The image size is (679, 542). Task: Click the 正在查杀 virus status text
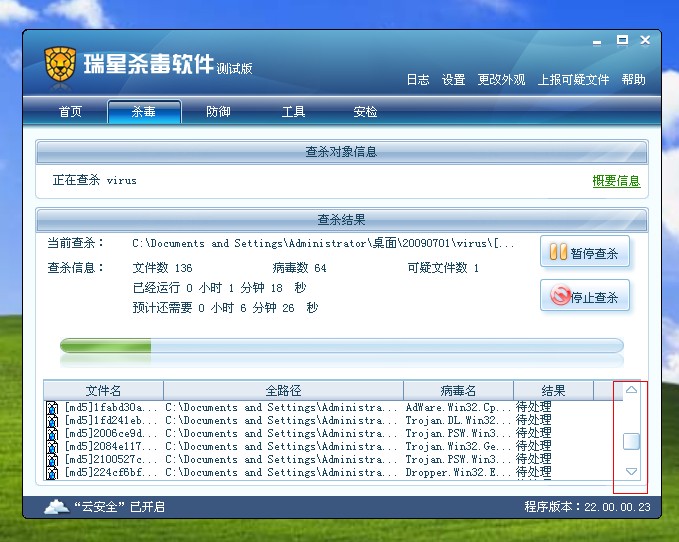point(94,180)
